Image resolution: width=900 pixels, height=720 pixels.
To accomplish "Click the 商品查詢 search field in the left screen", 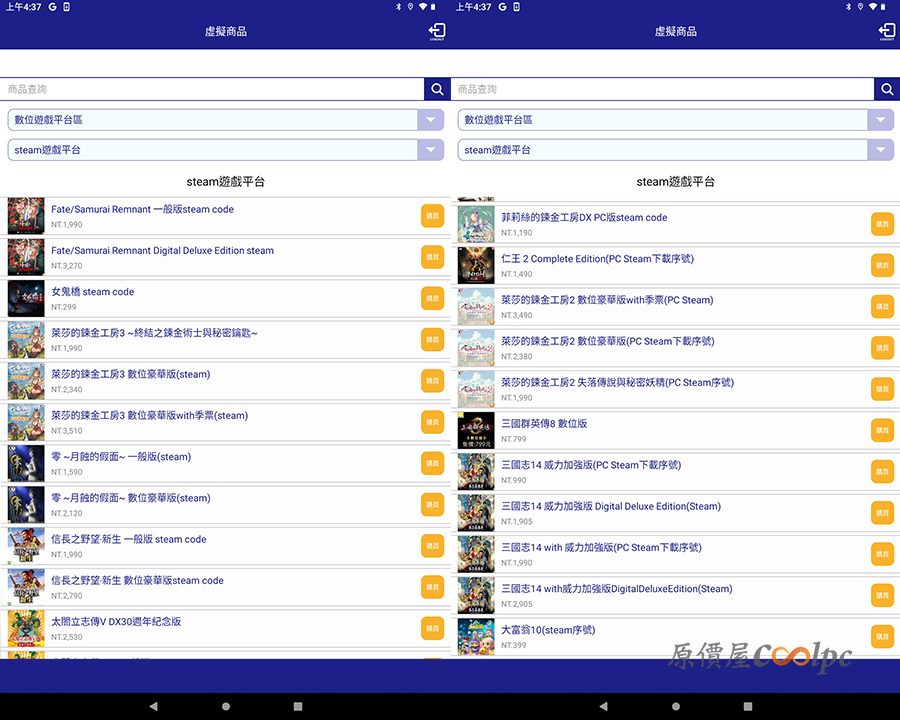I will pyautogui.click(x=212, y=89).
